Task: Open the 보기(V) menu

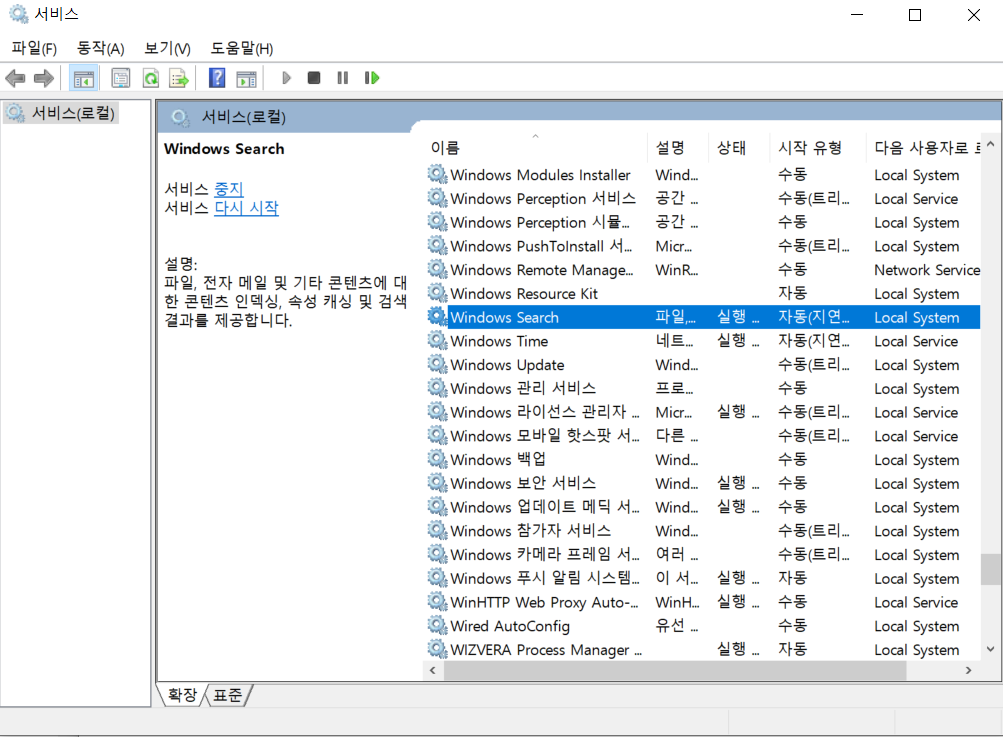Action: coord(167,48)
